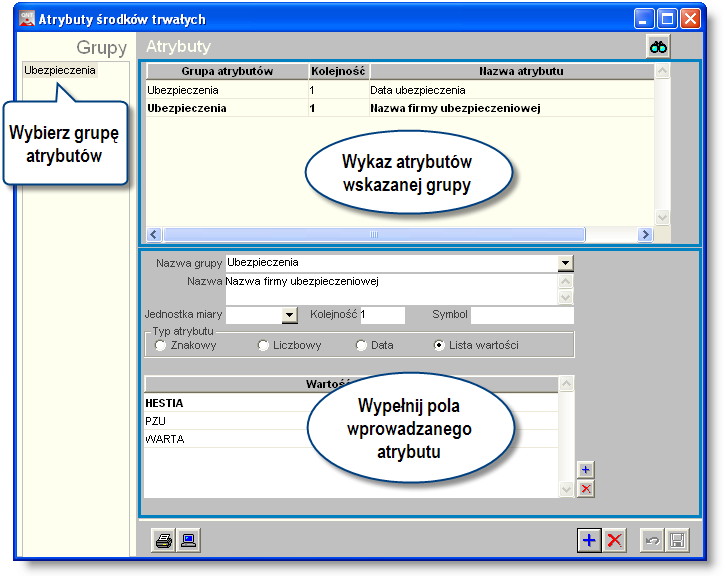Viewport: 726px width, 576px height.
Task: Click the Nazwa text field
Action: [x=392, y=289]
